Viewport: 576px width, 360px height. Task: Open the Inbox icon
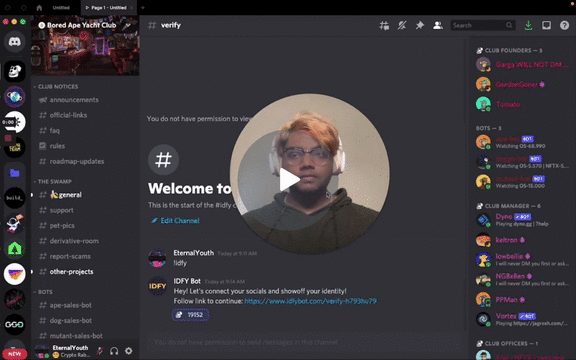coord(546,25)
